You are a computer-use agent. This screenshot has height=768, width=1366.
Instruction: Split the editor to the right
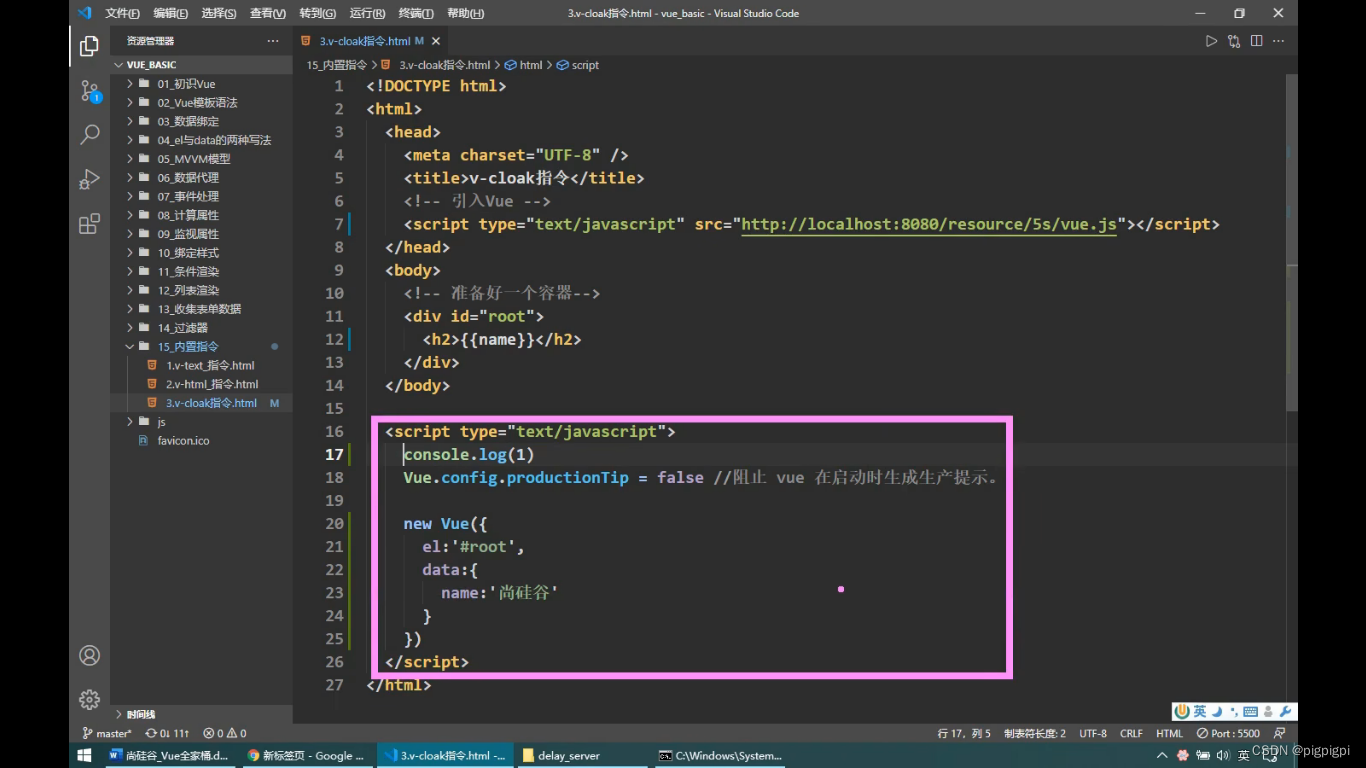[x=1256, y=41]
